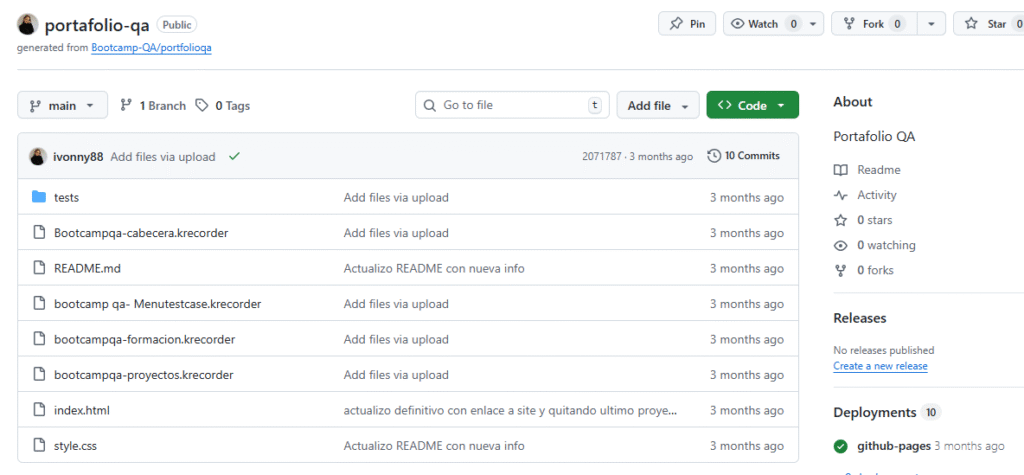Open the latest commit message Add files via upload
Viewport: 1024px width, 475px height.
tap(163, 157)
